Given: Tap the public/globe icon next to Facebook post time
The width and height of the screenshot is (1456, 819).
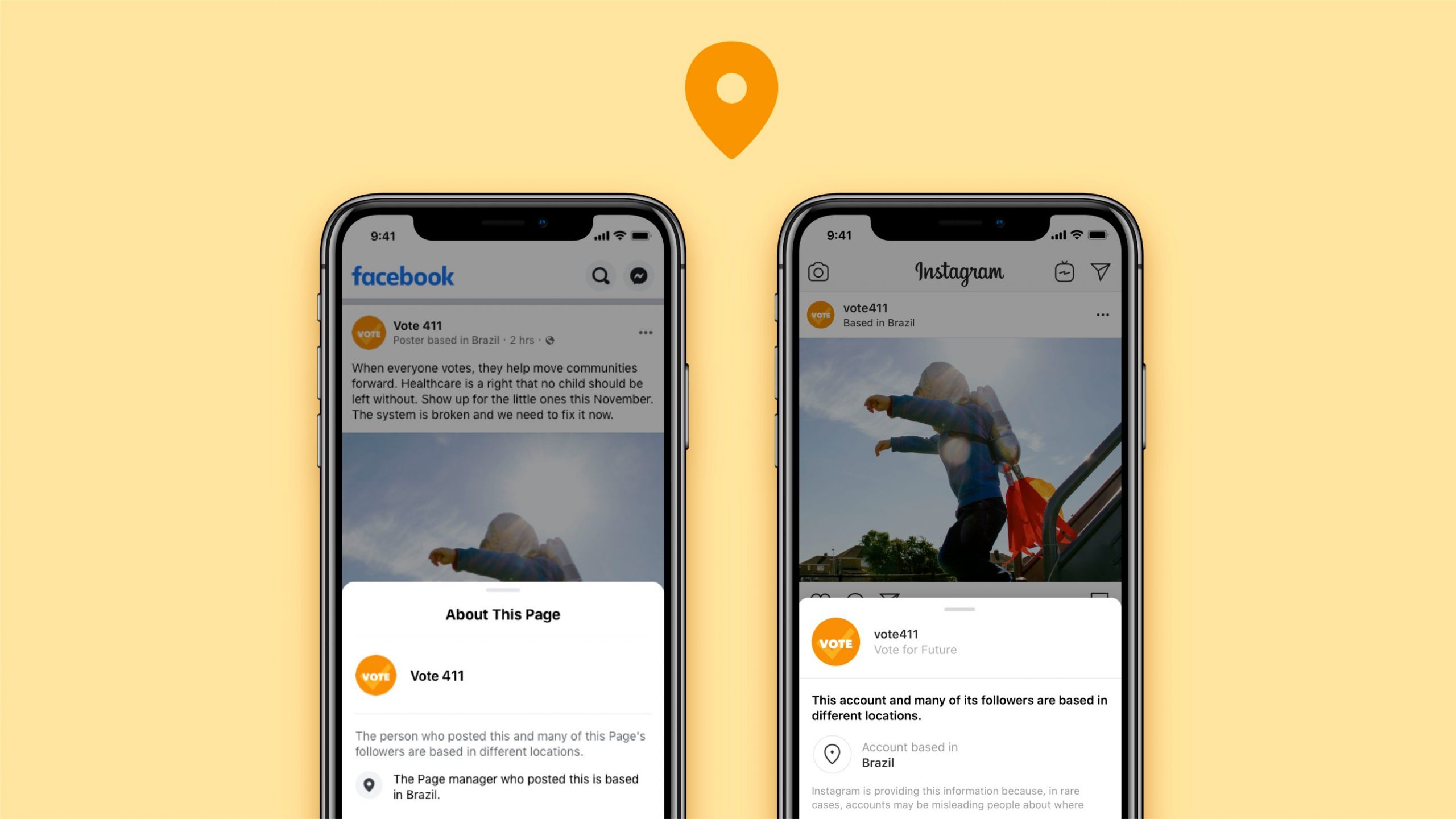Looking at the screenshot, I should tap(552, 340).
